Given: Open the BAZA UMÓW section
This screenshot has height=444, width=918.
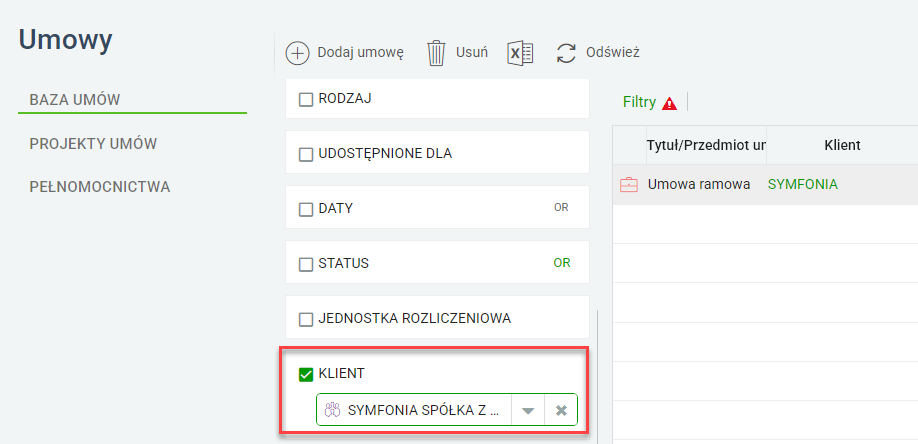Looking at the screenshot, I should pos(75,100).
